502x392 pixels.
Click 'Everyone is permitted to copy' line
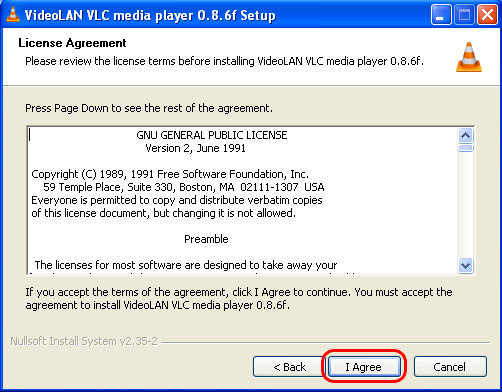177,200
